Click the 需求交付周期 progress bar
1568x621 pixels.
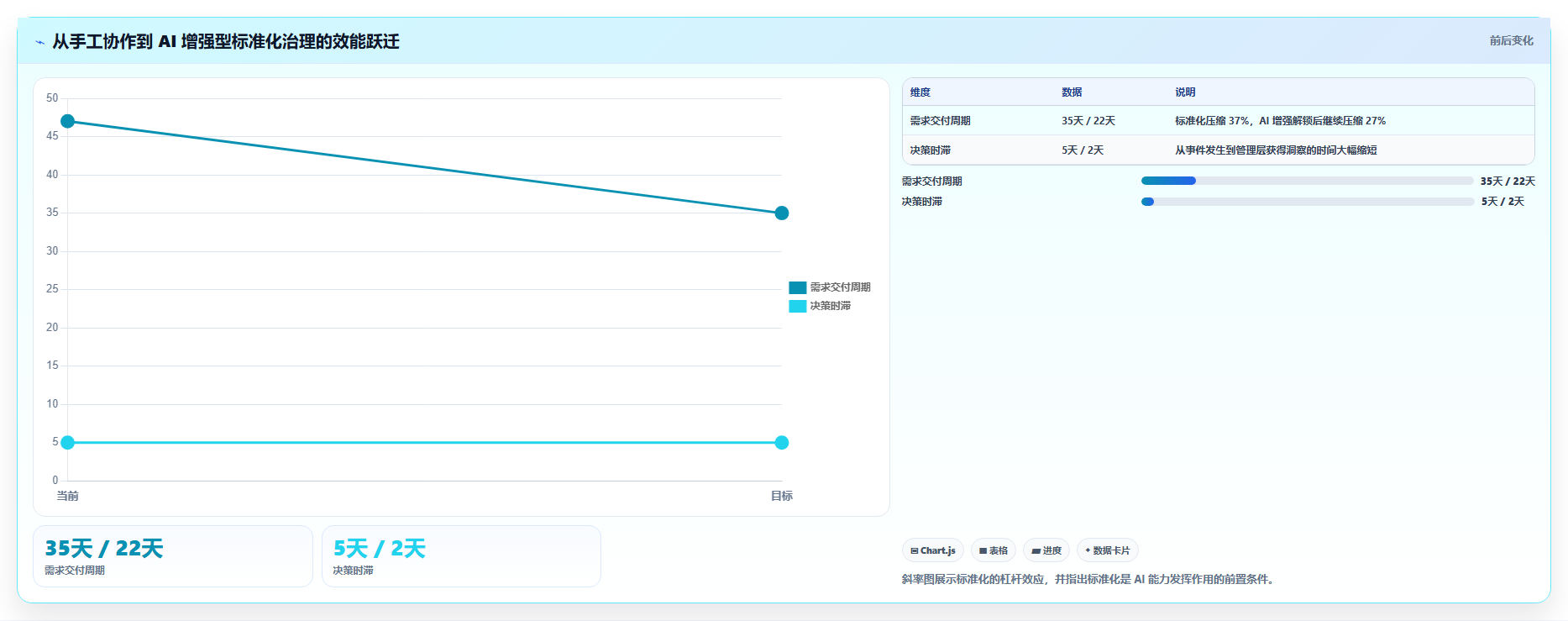pyautogui.click(x=1307, y=181)
